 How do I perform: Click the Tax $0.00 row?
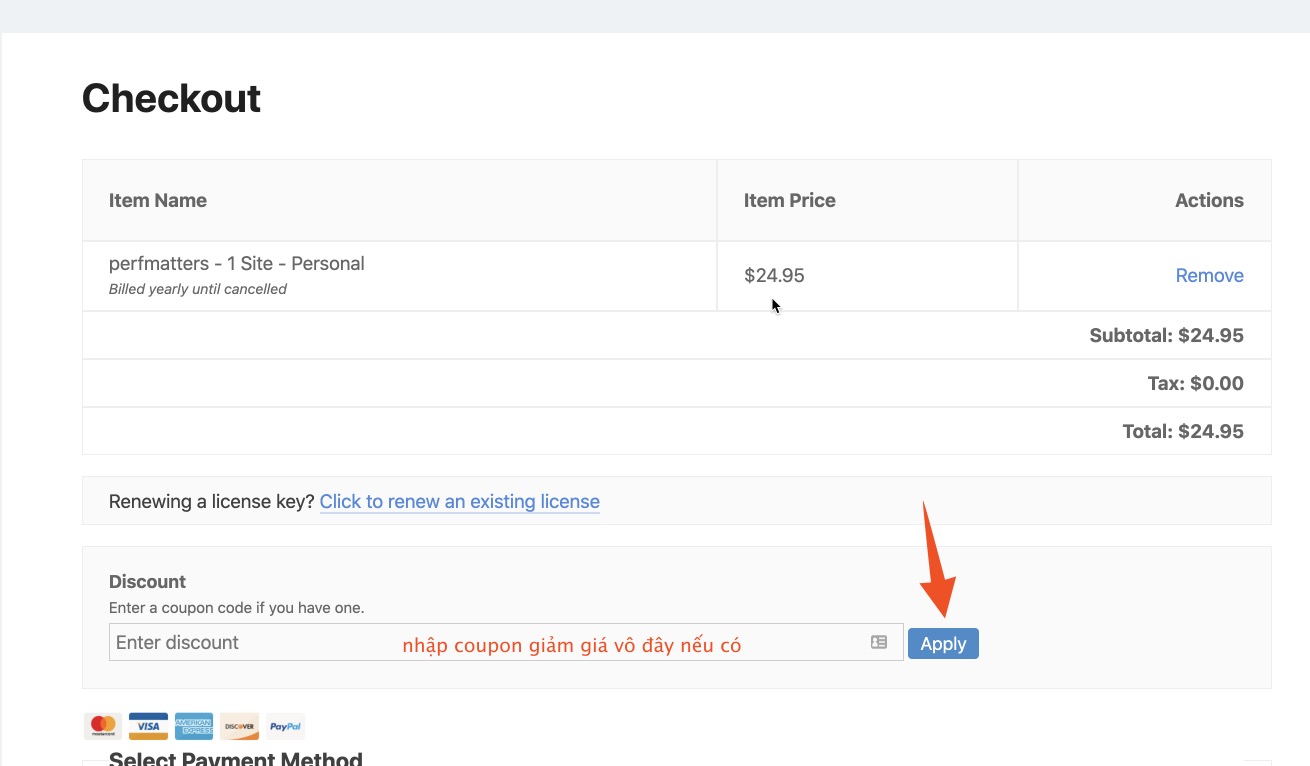pyautogui.click(x=1195, y=384)
